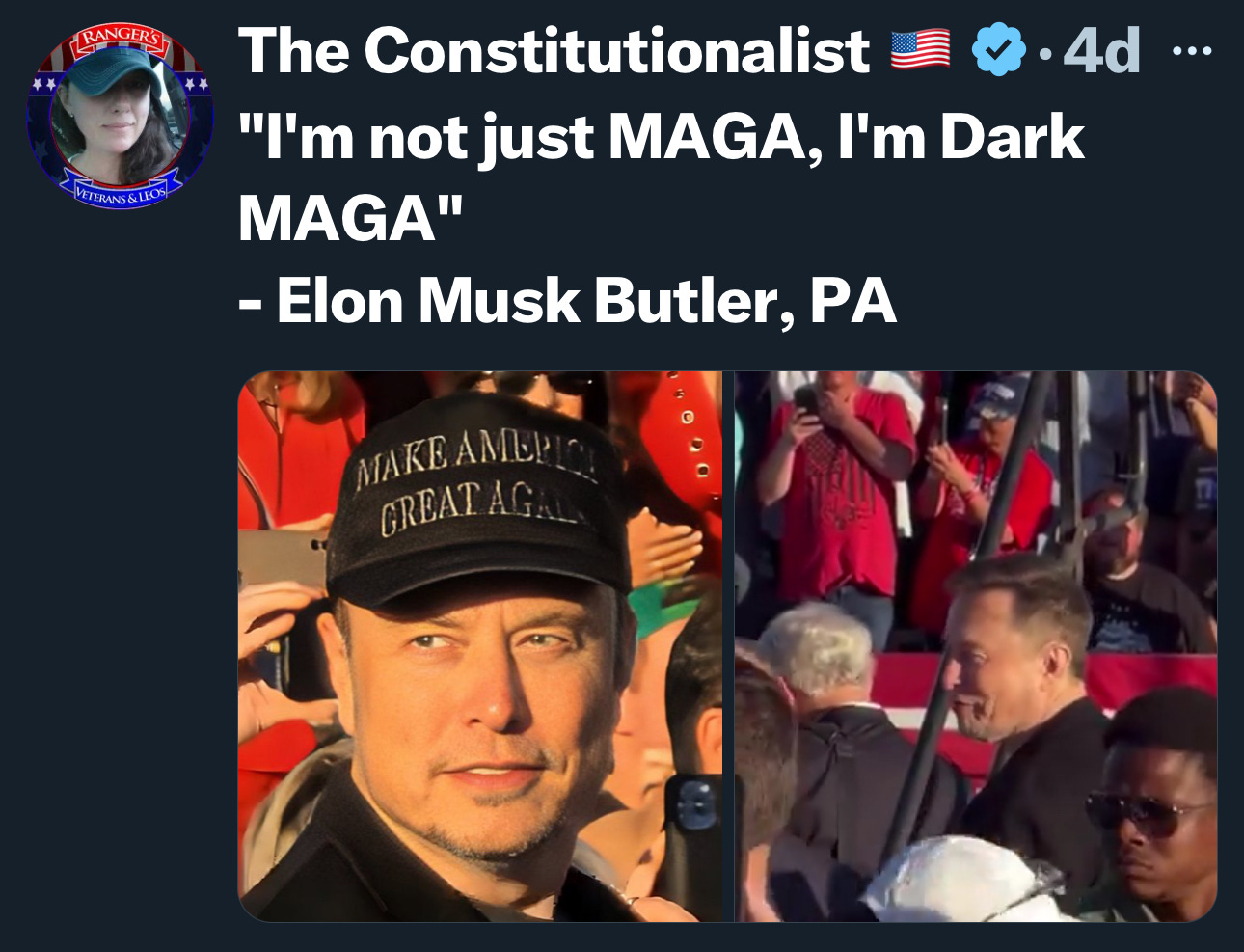Click the quote line "I'm not just MAGA, I'm Dark"

[x=662, y=137]
